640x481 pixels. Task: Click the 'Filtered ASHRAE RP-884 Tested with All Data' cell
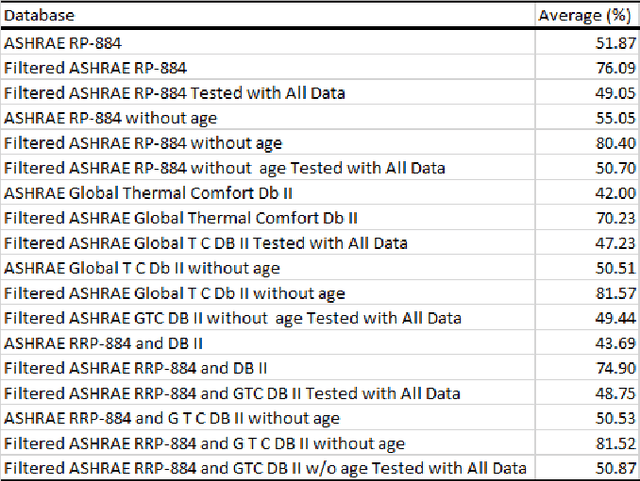click(x=269, y=93)
